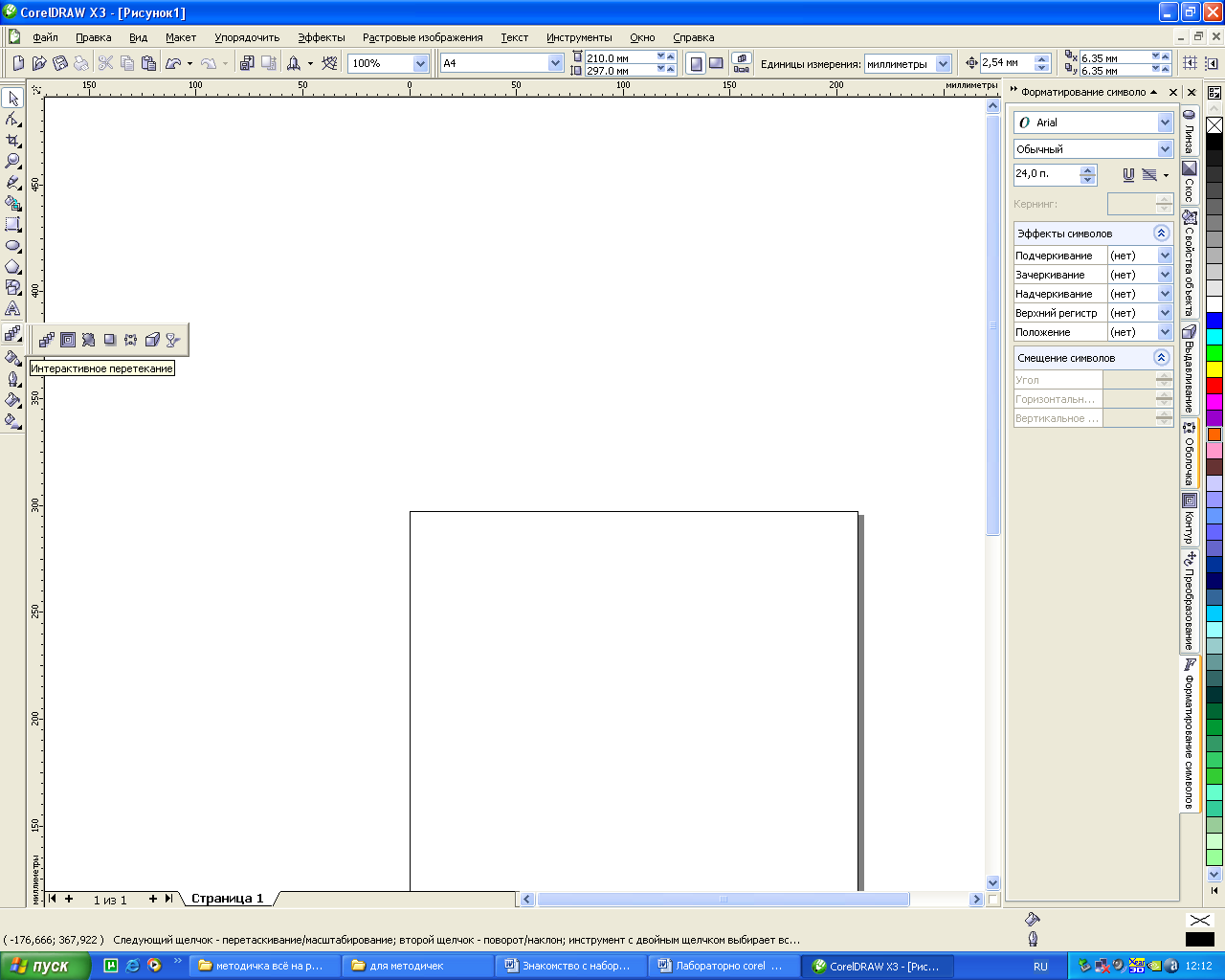The width and height of the screenshot is (1225, 980).
Task: Open the Макет menu
Action: click(x=180, y=37)
